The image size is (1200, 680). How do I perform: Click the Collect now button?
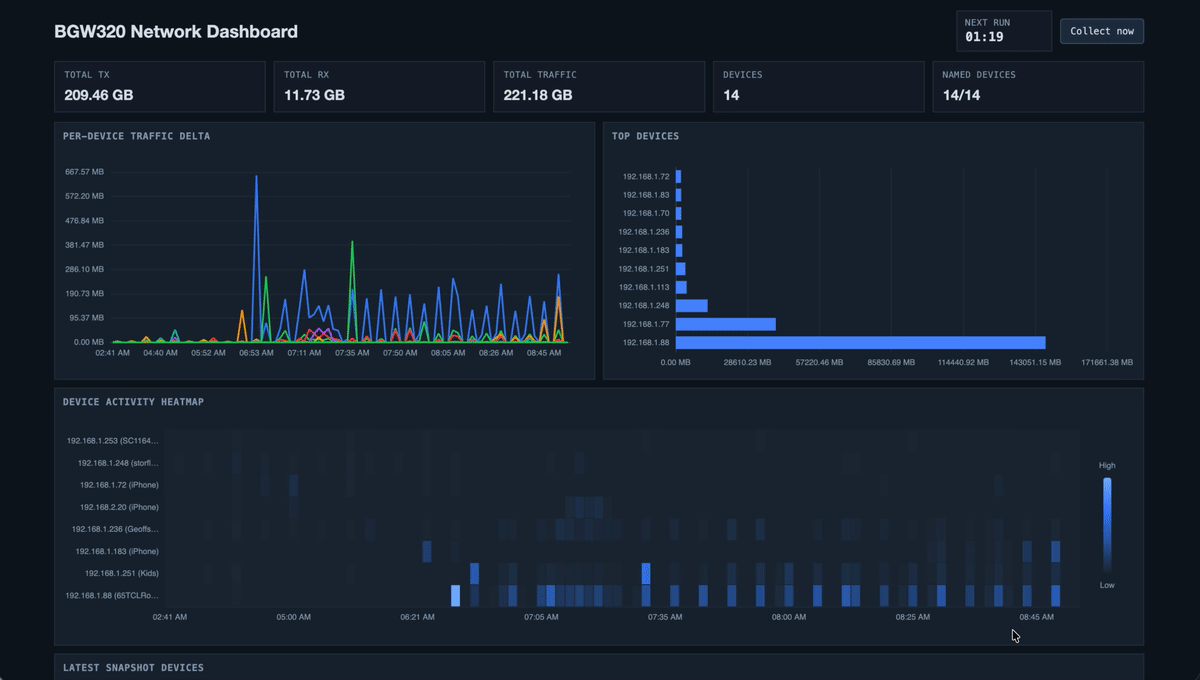point(1101,31)
